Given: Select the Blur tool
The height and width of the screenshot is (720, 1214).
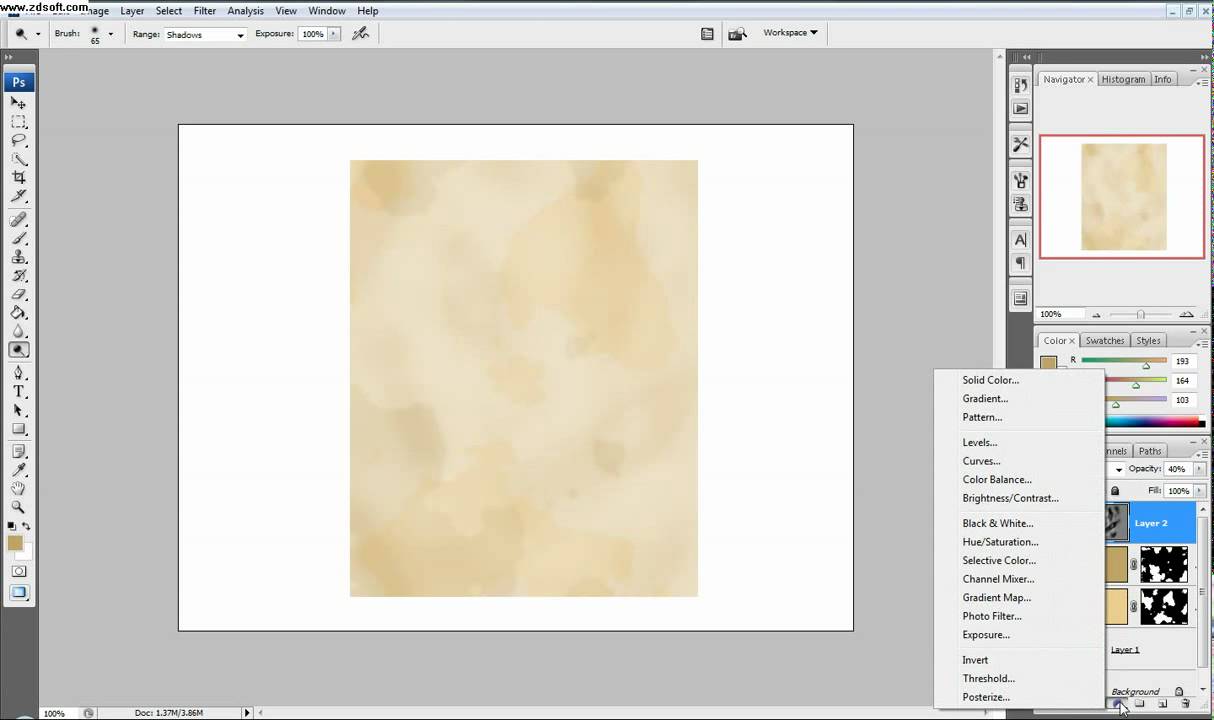Looking at the screenshot, I should 18,331.
